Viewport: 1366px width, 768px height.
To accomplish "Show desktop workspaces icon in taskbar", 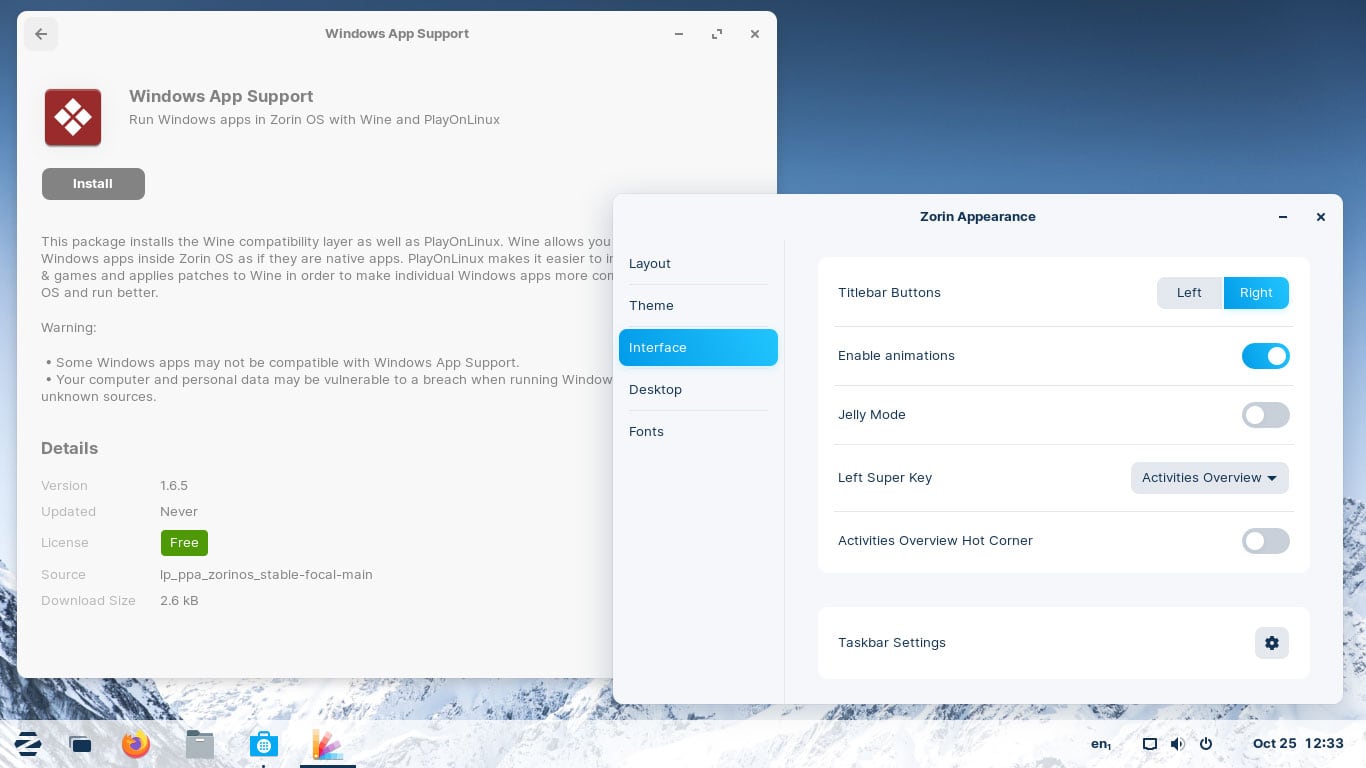I will (x=81, y=744).
